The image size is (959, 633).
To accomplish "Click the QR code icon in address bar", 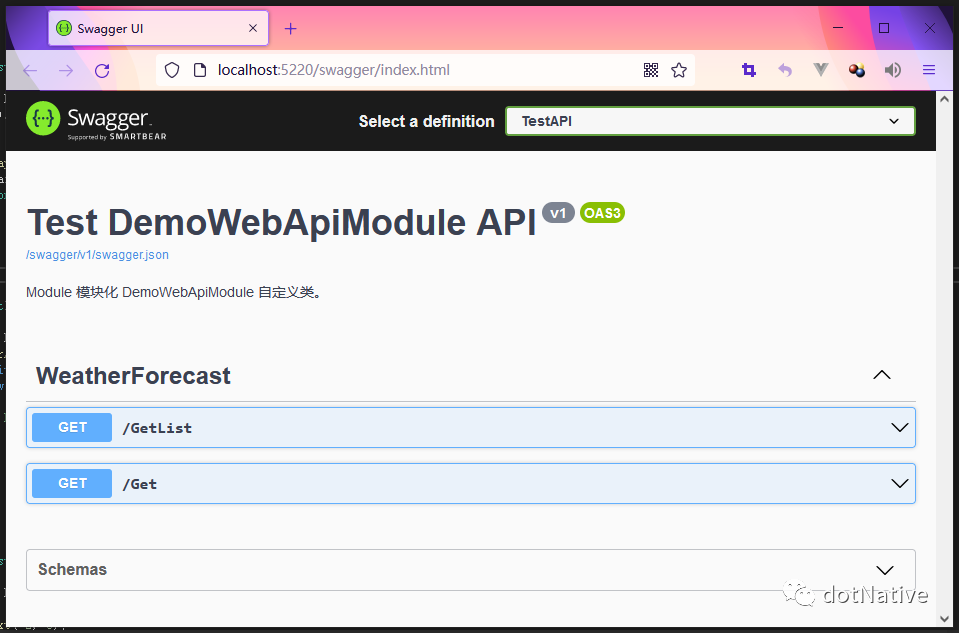I will [x=651, y=70].
